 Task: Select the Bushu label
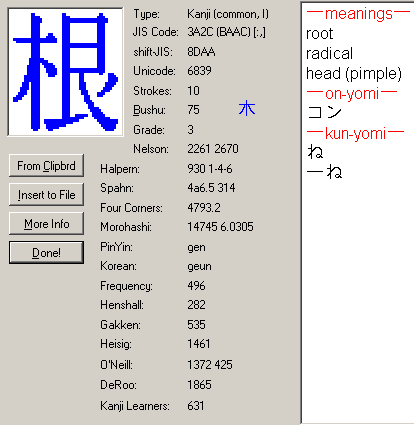(x=149, y=110)
